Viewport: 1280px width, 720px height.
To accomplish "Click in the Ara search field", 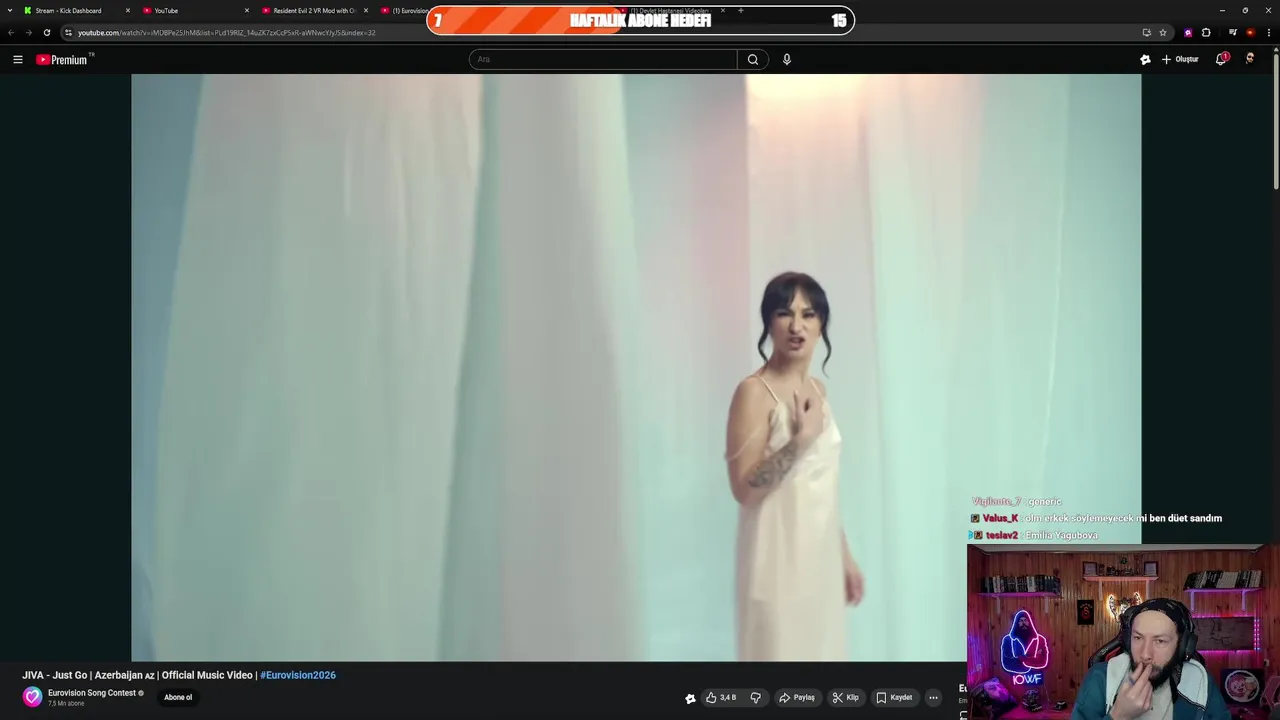I will click(603, 60).
